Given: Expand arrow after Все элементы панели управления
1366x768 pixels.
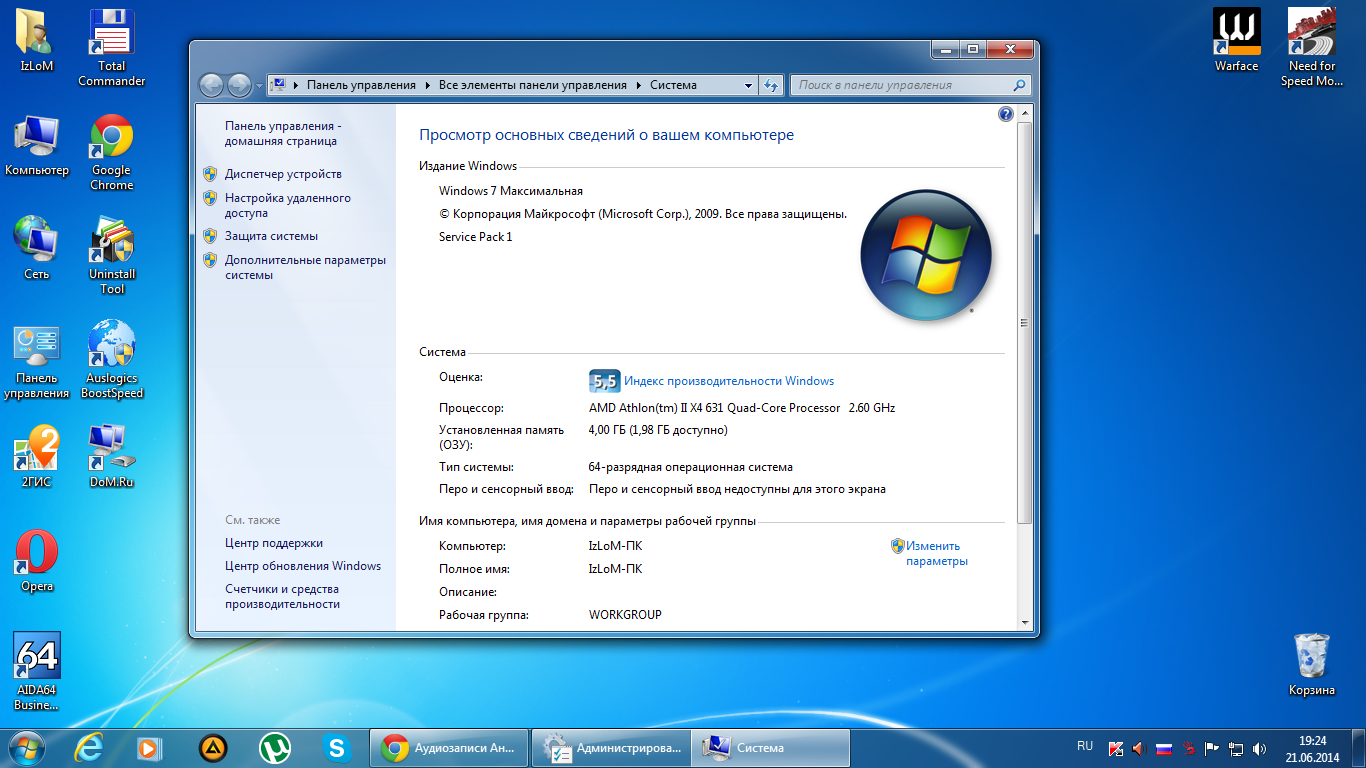Looking at the screenshot, I should point(639,85).
